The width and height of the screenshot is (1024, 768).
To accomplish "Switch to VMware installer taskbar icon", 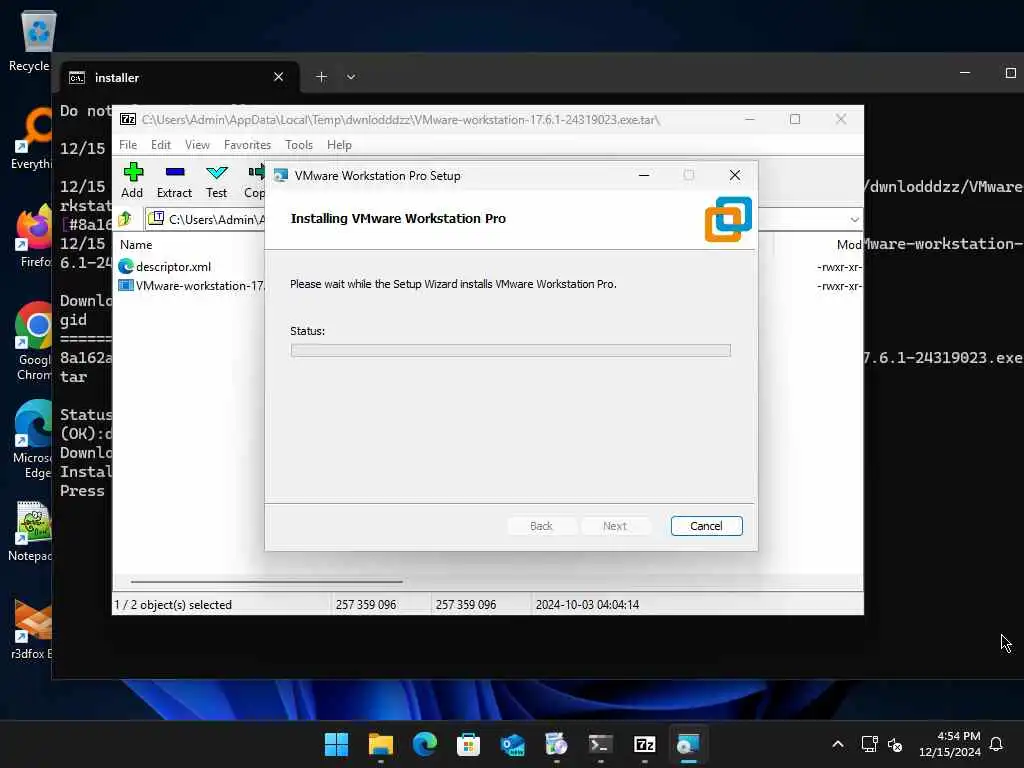I will (688, 744).
